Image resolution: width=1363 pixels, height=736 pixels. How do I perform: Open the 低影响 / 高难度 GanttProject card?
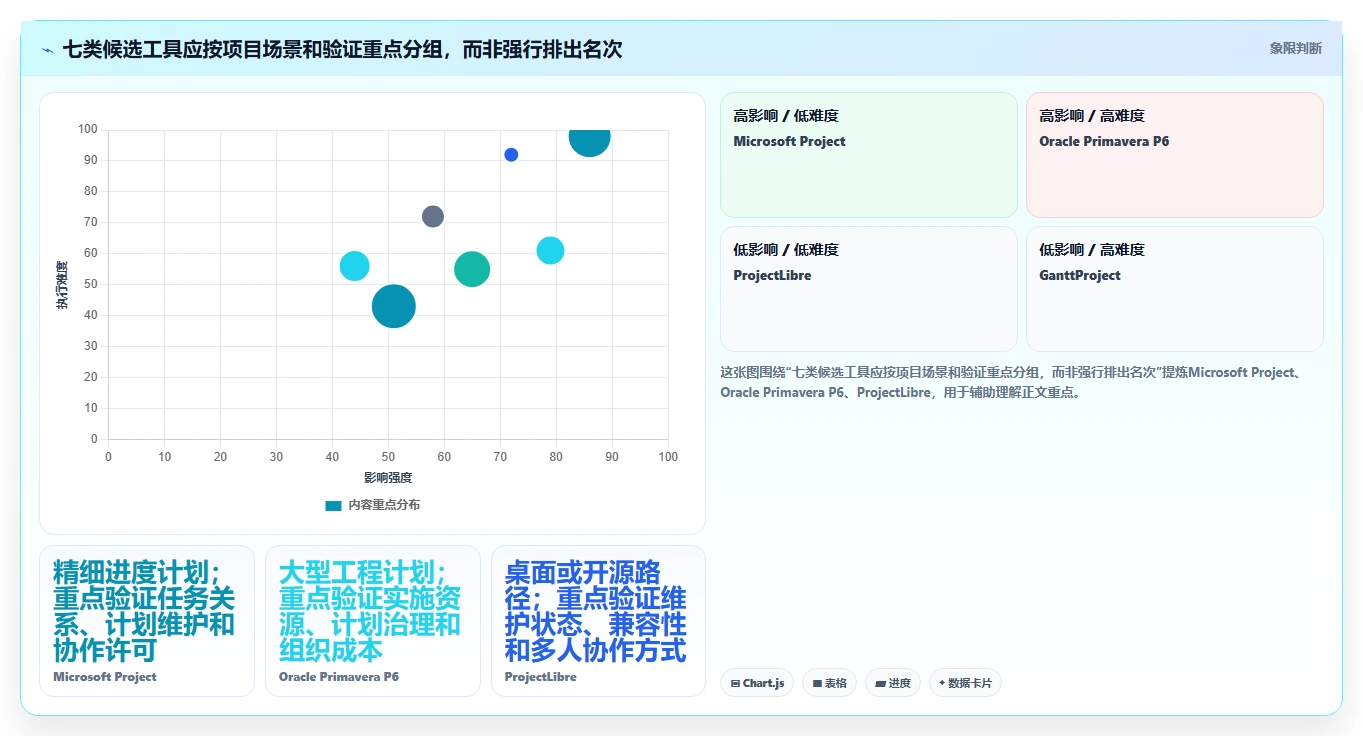(x=1175, y=289)
